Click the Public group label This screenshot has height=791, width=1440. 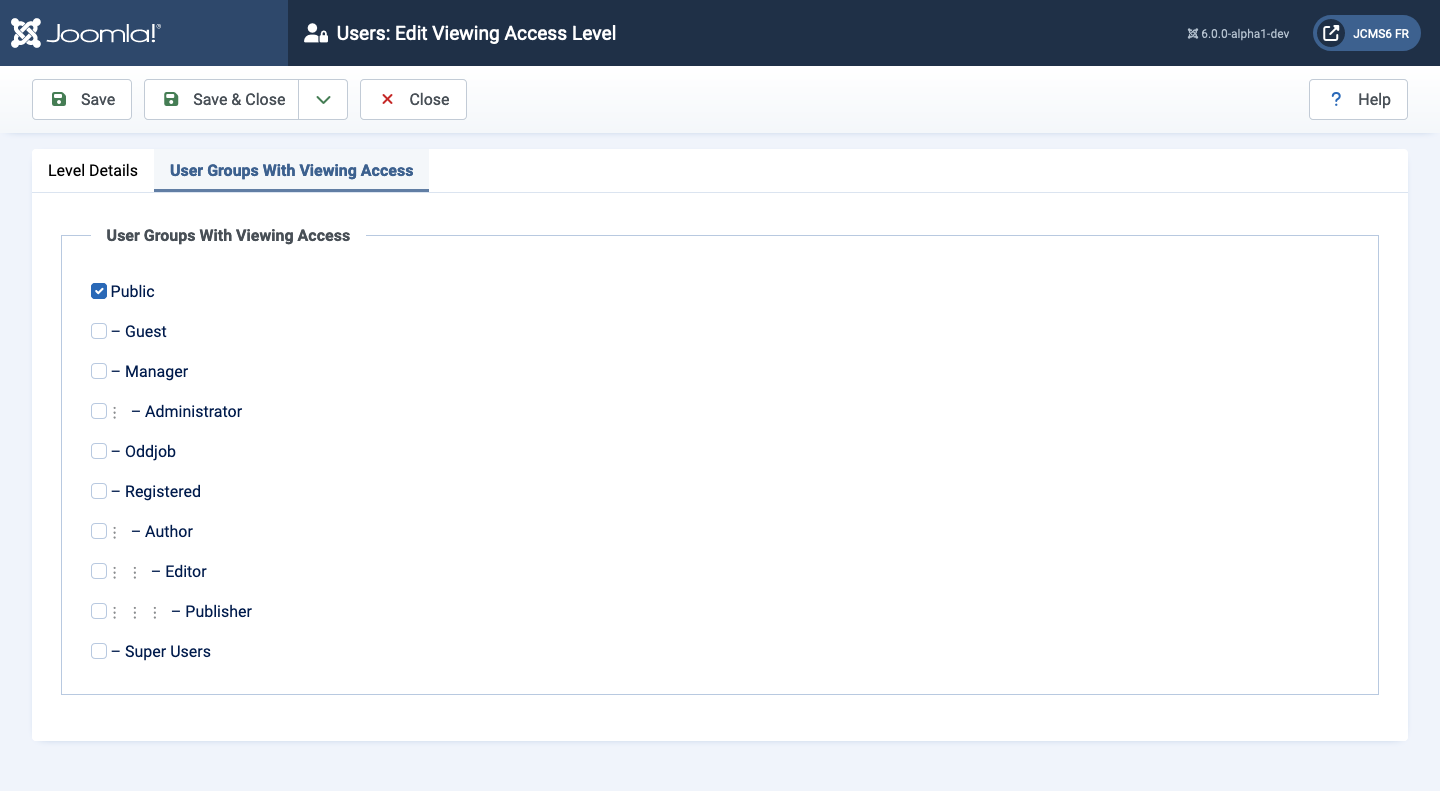133,291
